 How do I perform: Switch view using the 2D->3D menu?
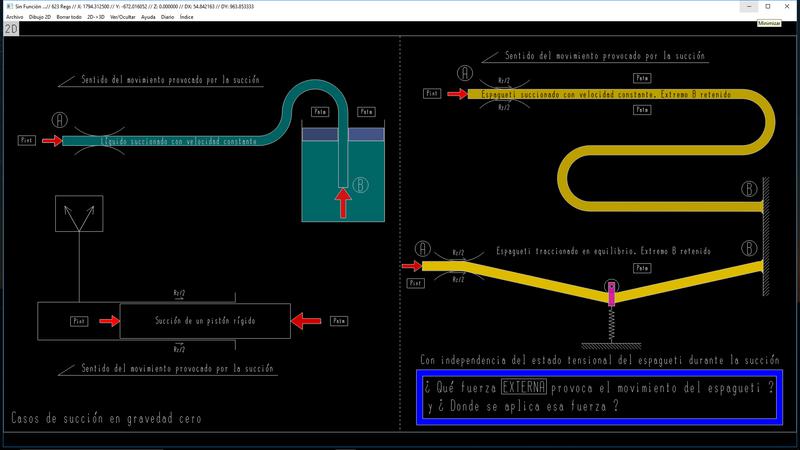(97, 18)
